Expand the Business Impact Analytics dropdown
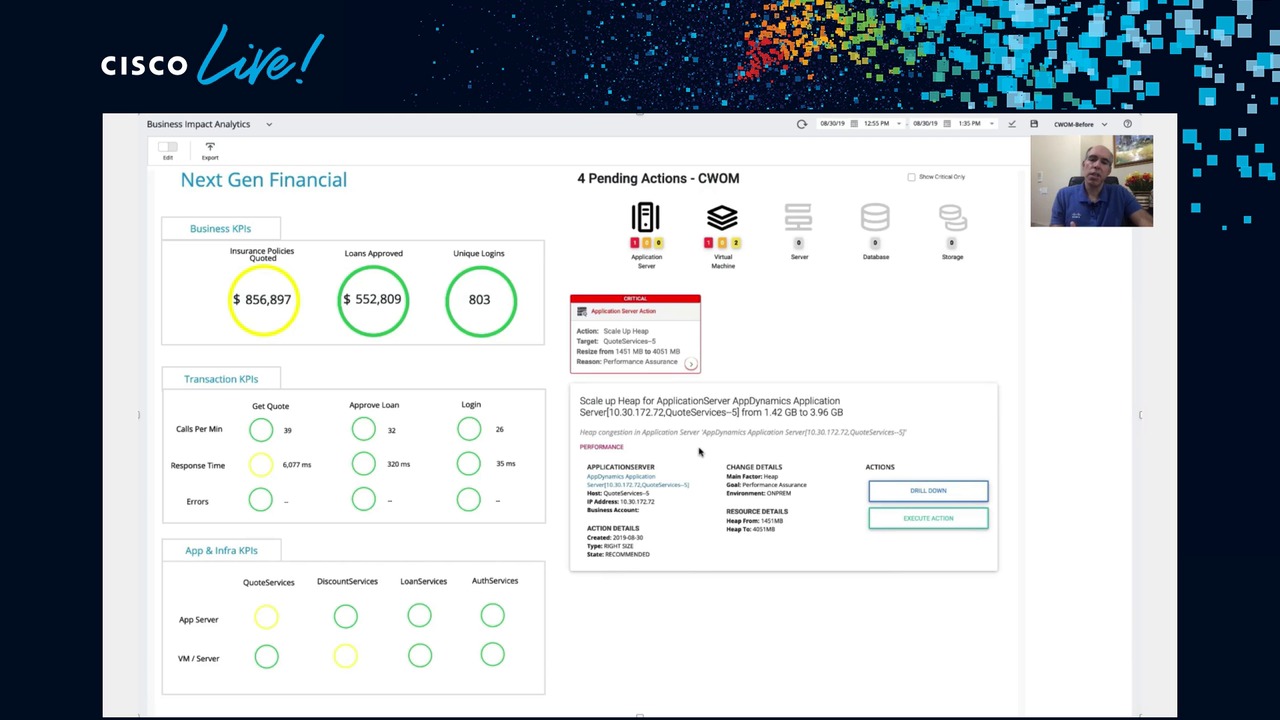Image resolution: width=1280 pixels, height=720 pixels. 268,124
